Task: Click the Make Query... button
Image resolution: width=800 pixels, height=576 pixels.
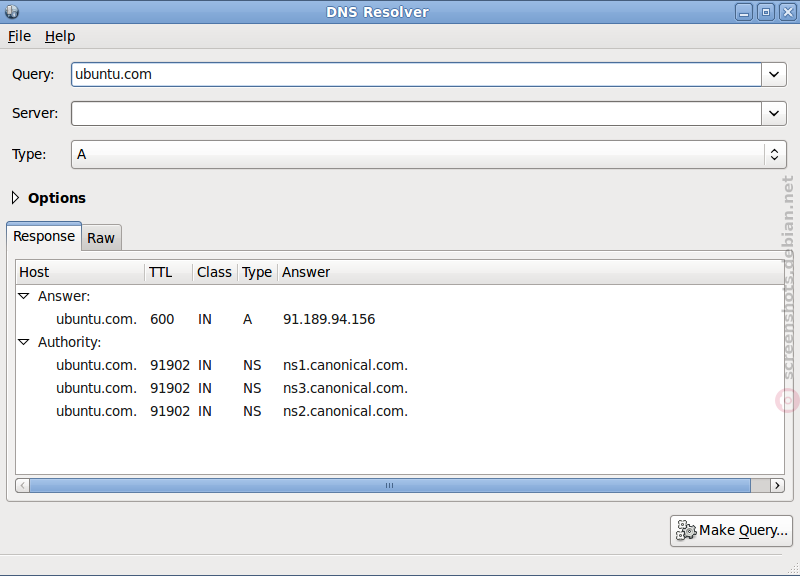Action: pyautogui.click(x=731, y=531)
